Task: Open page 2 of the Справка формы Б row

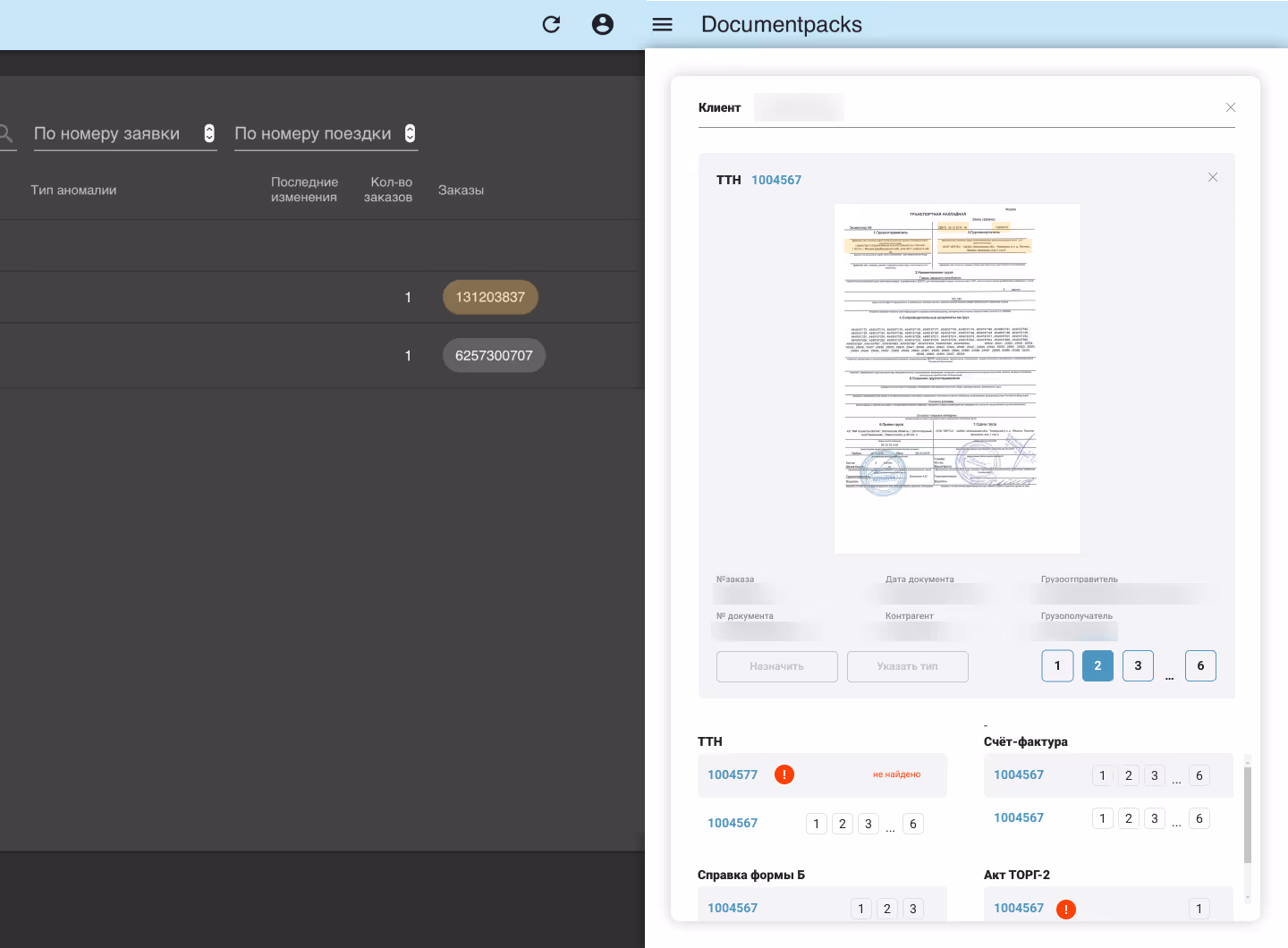Action: (x=887, y=909)
